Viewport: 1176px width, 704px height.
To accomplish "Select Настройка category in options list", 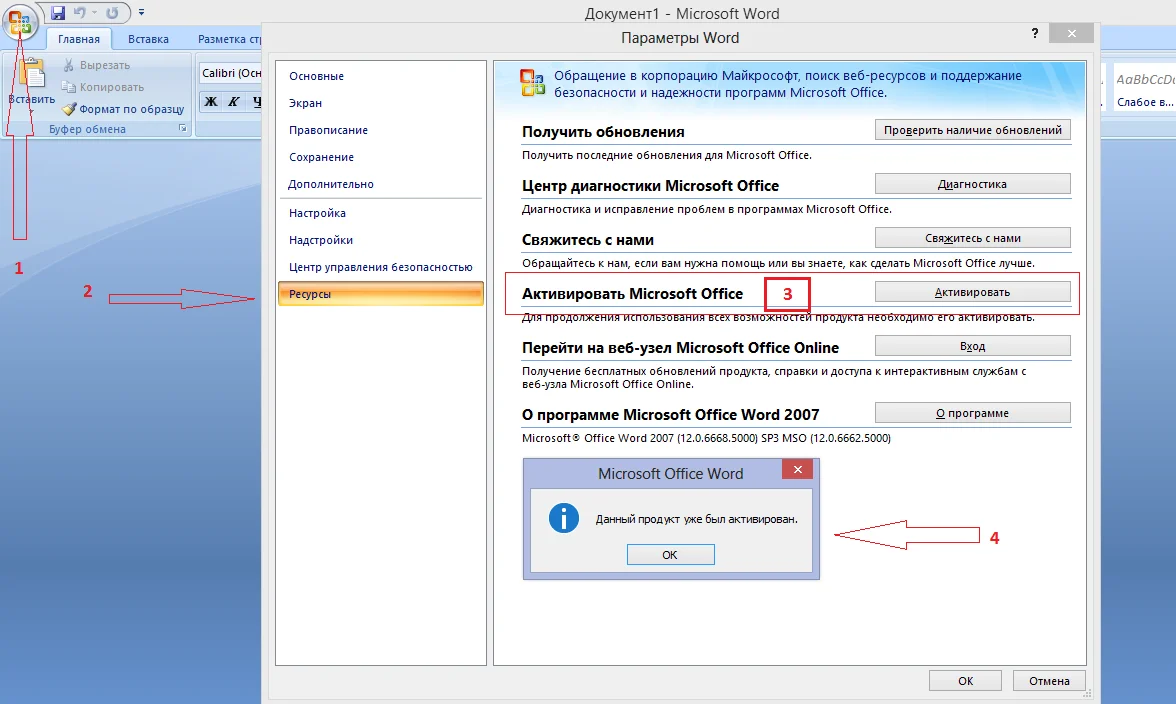I will tap(380, 214).
